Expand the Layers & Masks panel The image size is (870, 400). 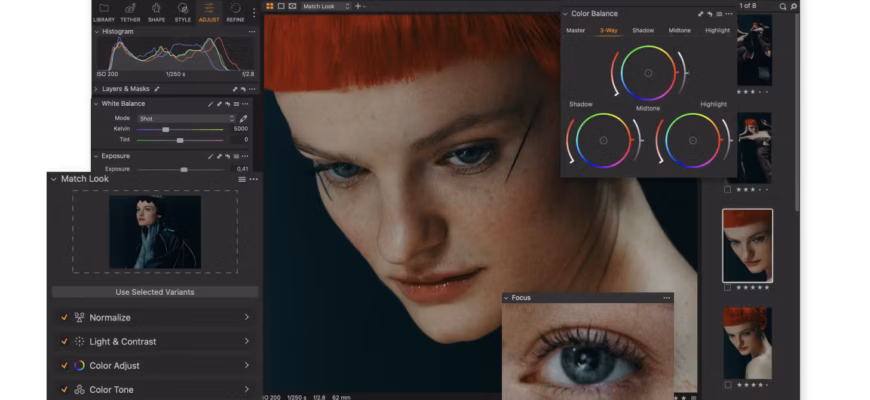click(x=96, y=89)
